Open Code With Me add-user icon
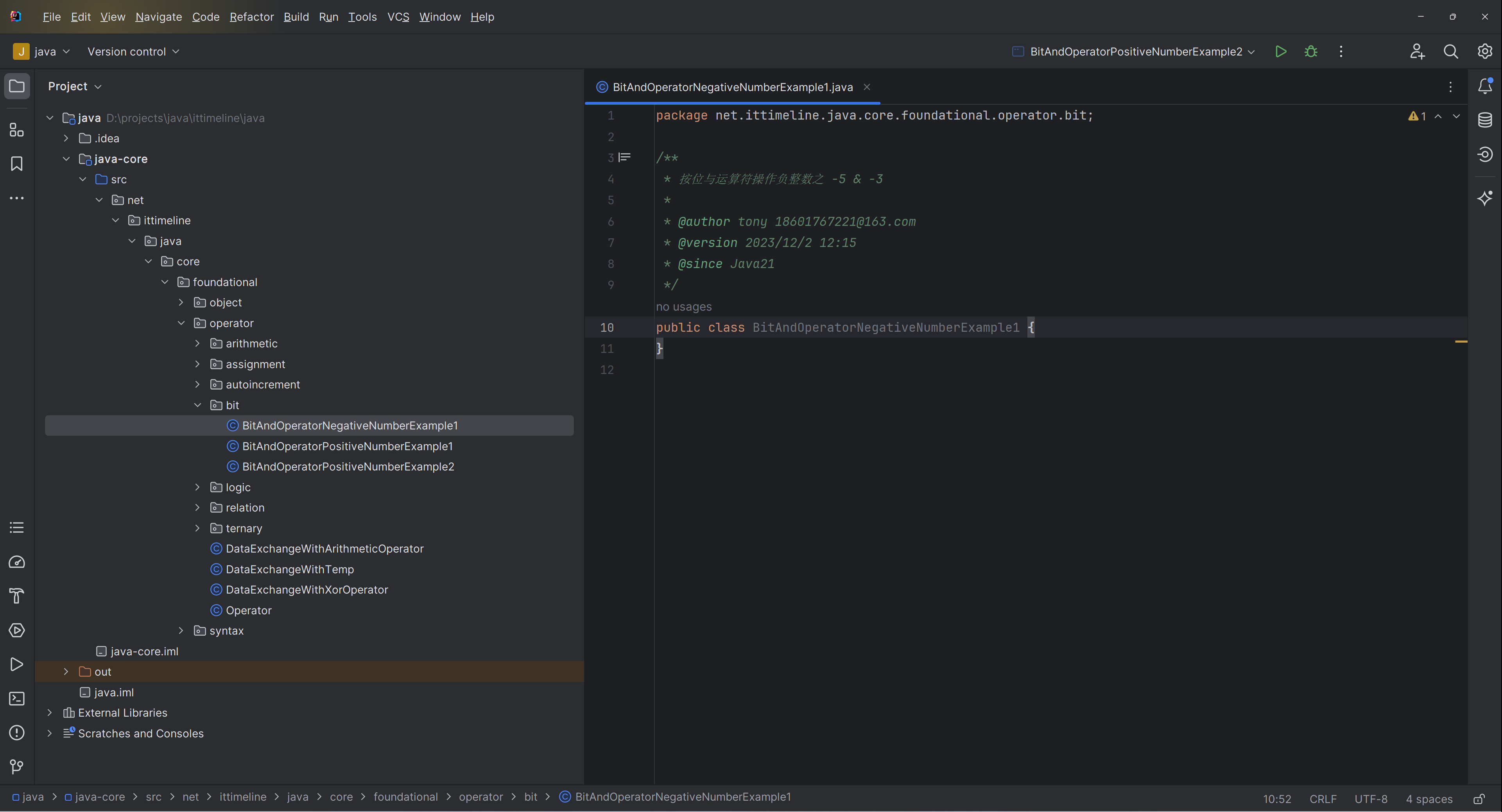The width and height of the screenshot is (1502, 812). 1417,51
